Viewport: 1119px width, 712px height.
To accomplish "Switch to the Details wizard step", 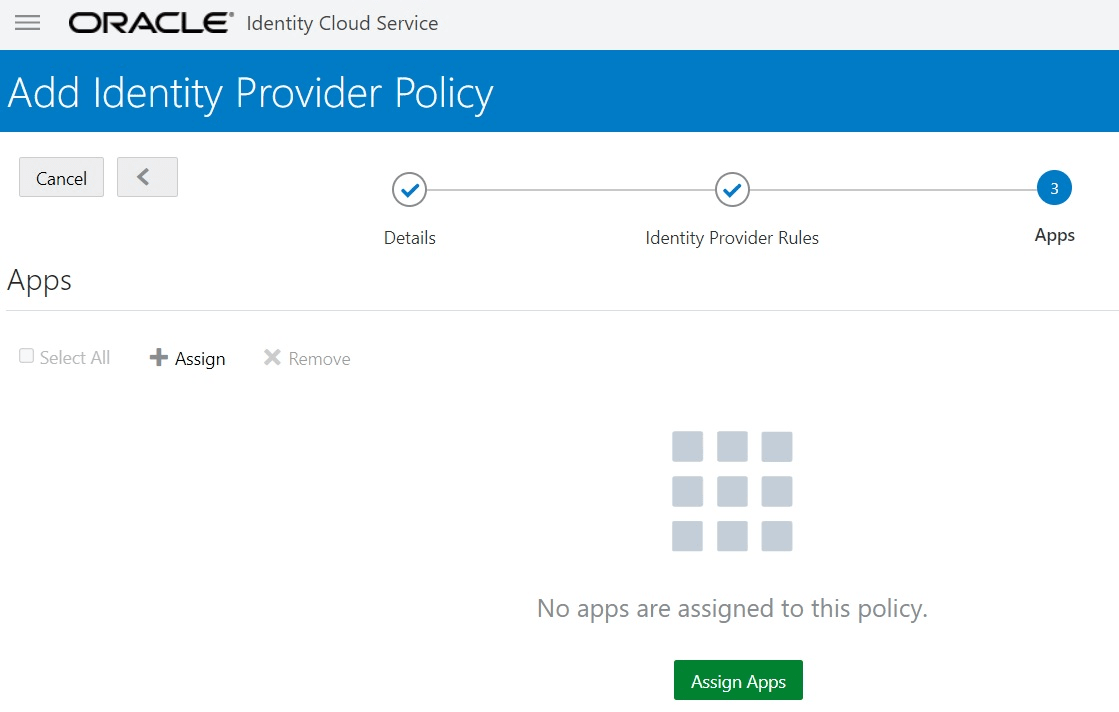I will pos(409,238).
